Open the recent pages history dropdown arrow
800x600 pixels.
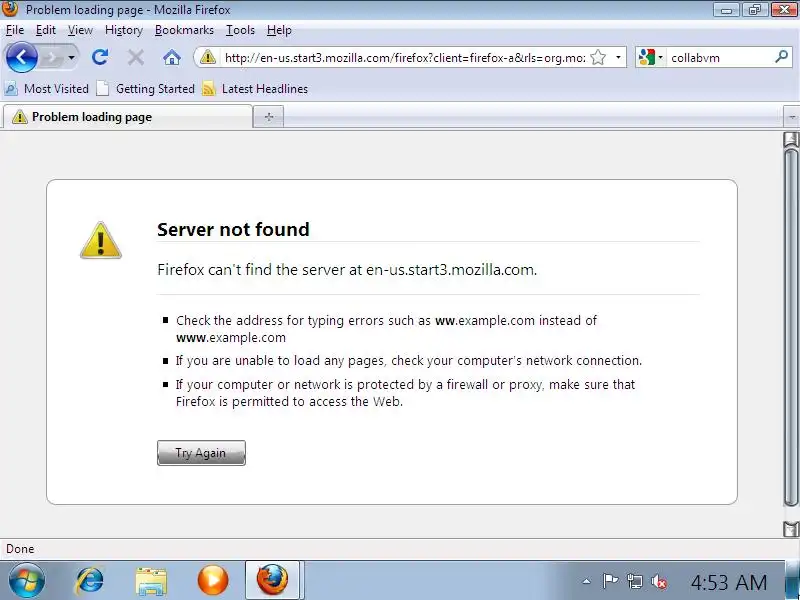[71, 58]
